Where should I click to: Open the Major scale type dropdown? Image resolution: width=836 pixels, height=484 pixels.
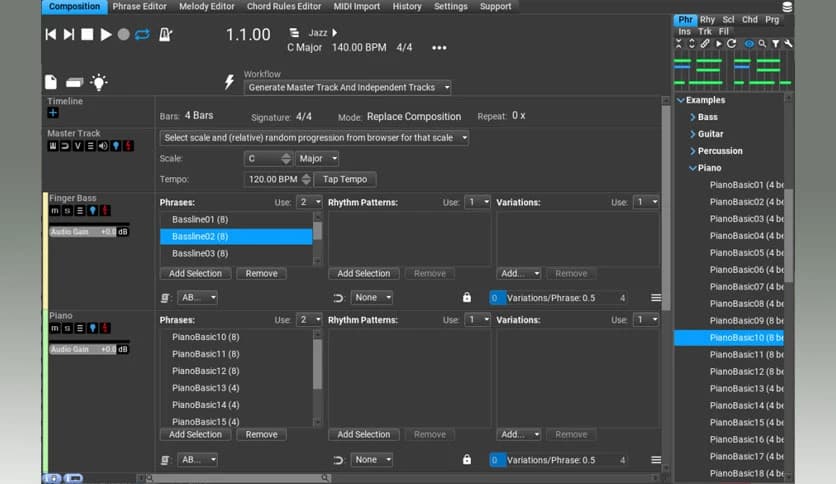[317, 158]
